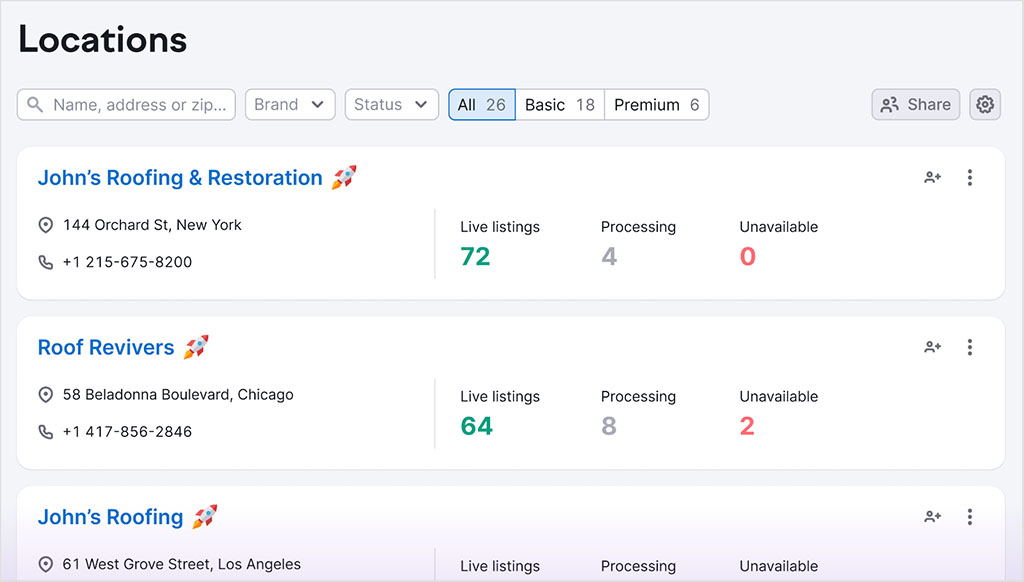
Task: Click the add-user icon on John's Roofing card
Action: click(x=933, y=517)
